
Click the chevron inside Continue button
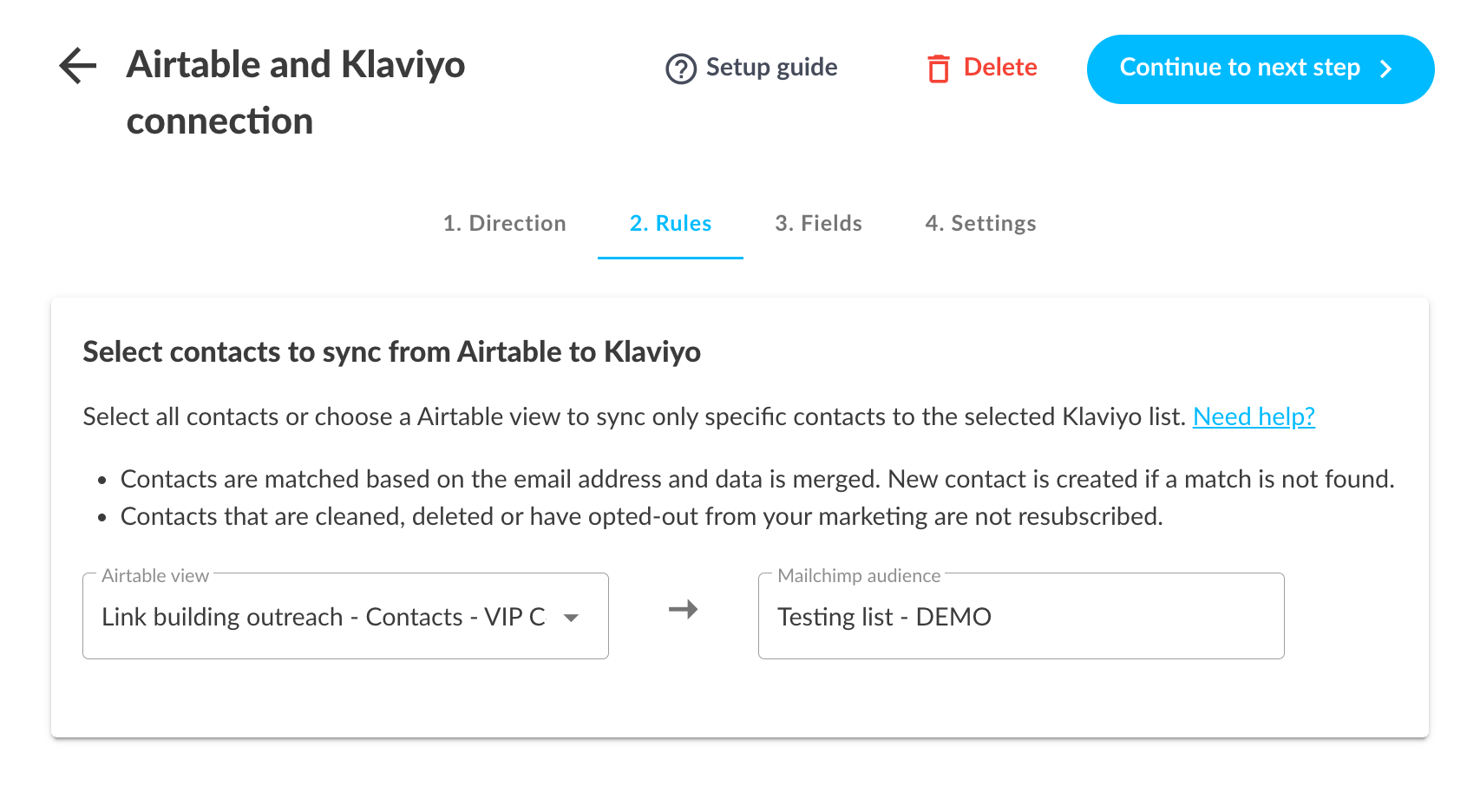point(1386,69)
